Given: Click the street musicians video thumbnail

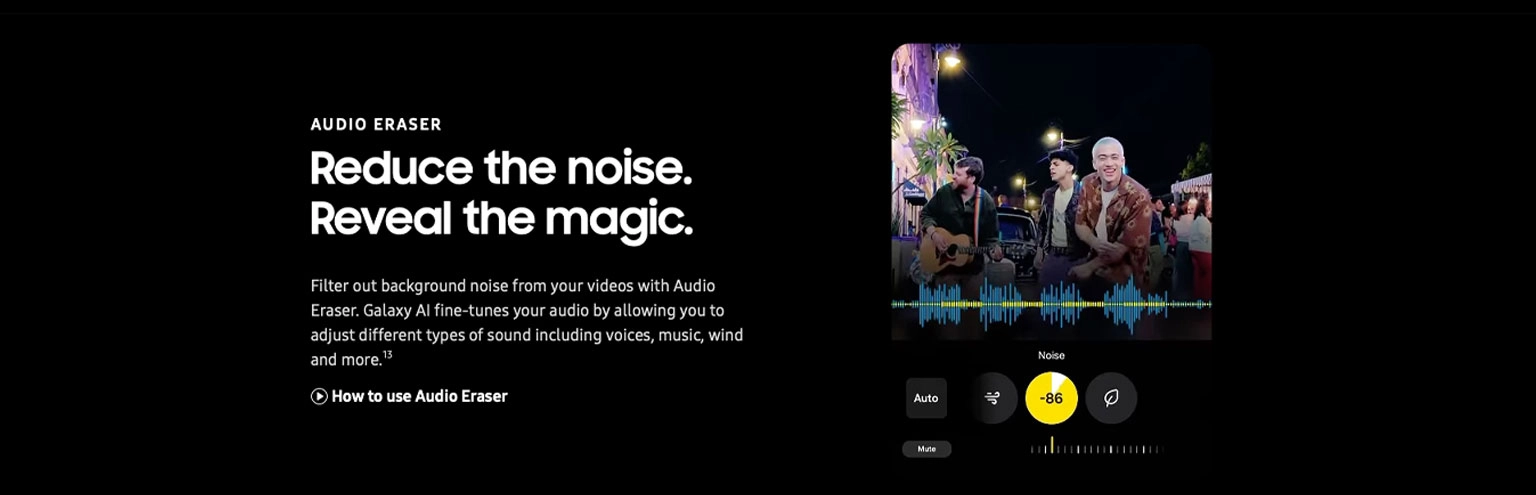Looking at the screenshot, I should [x=1051, y=191].
